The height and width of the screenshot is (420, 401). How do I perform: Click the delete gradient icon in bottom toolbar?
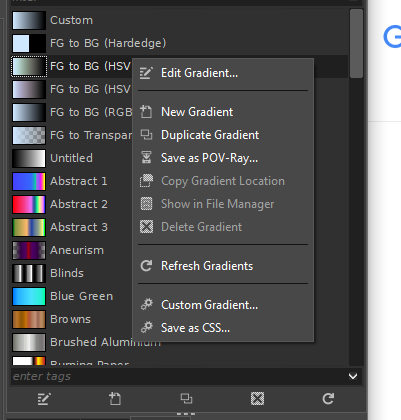tap(257, 399)
